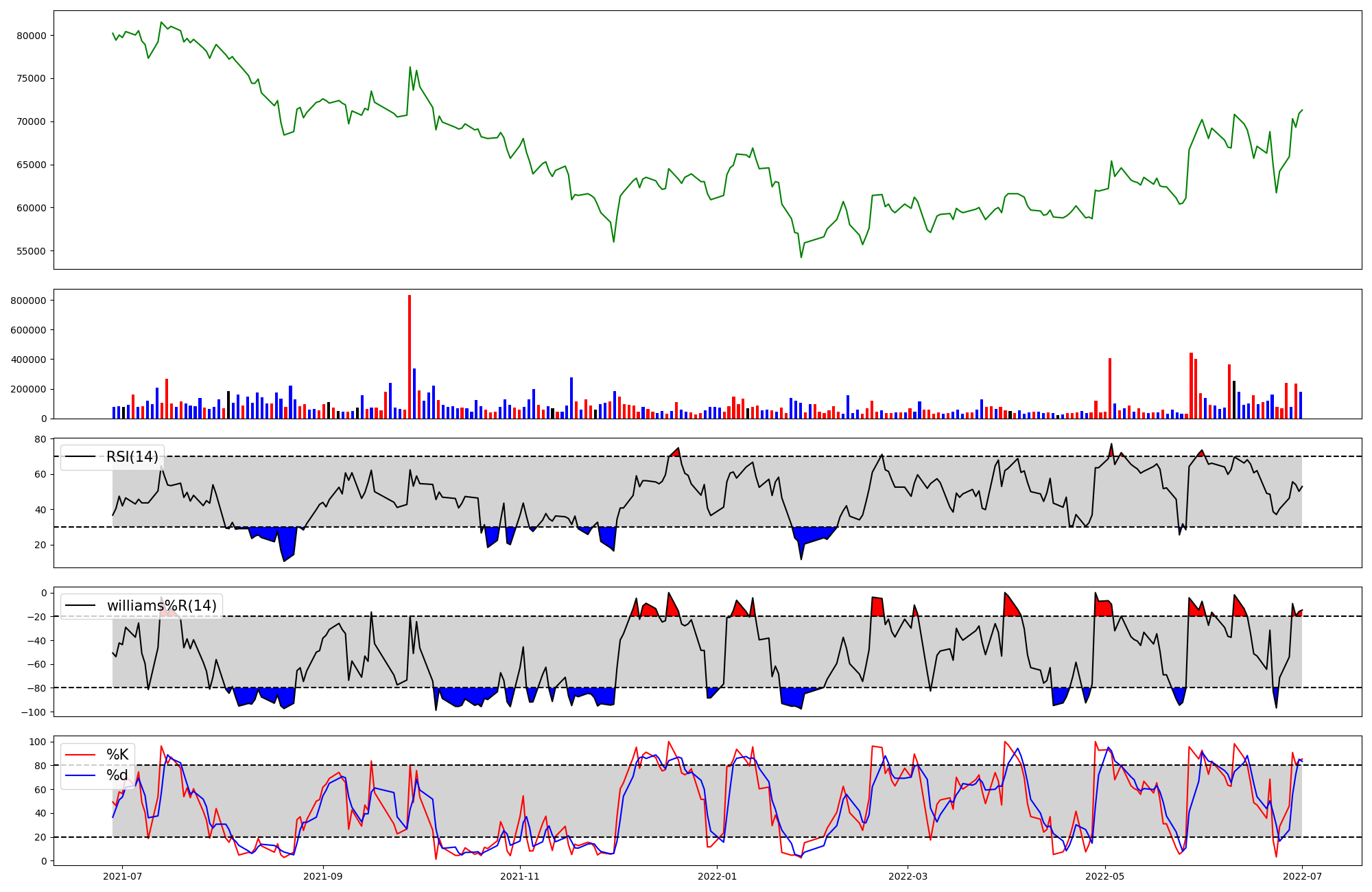1372x892 pixels.
Task: Click the williams%R(14) legend entry
Action: pyautogui.click(x=161, y=606)
